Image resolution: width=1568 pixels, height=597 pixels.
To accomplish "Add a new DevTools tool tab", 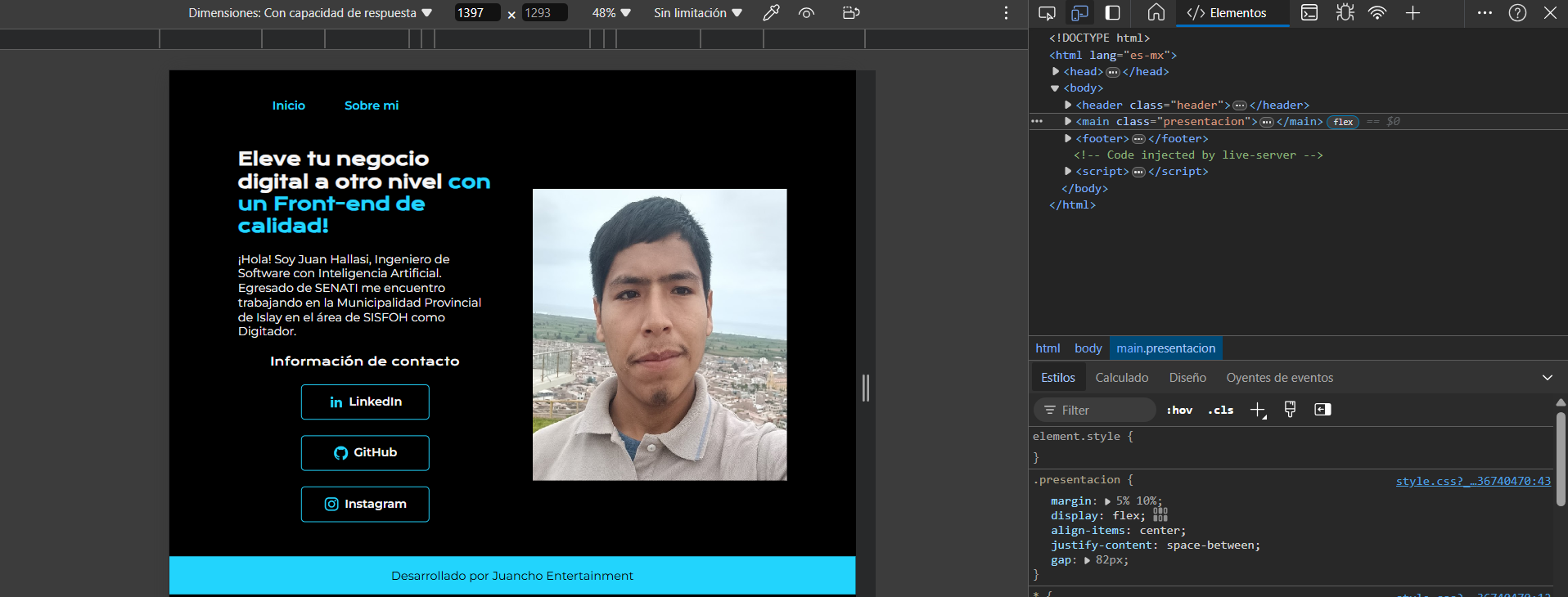I will (1413, 12).
